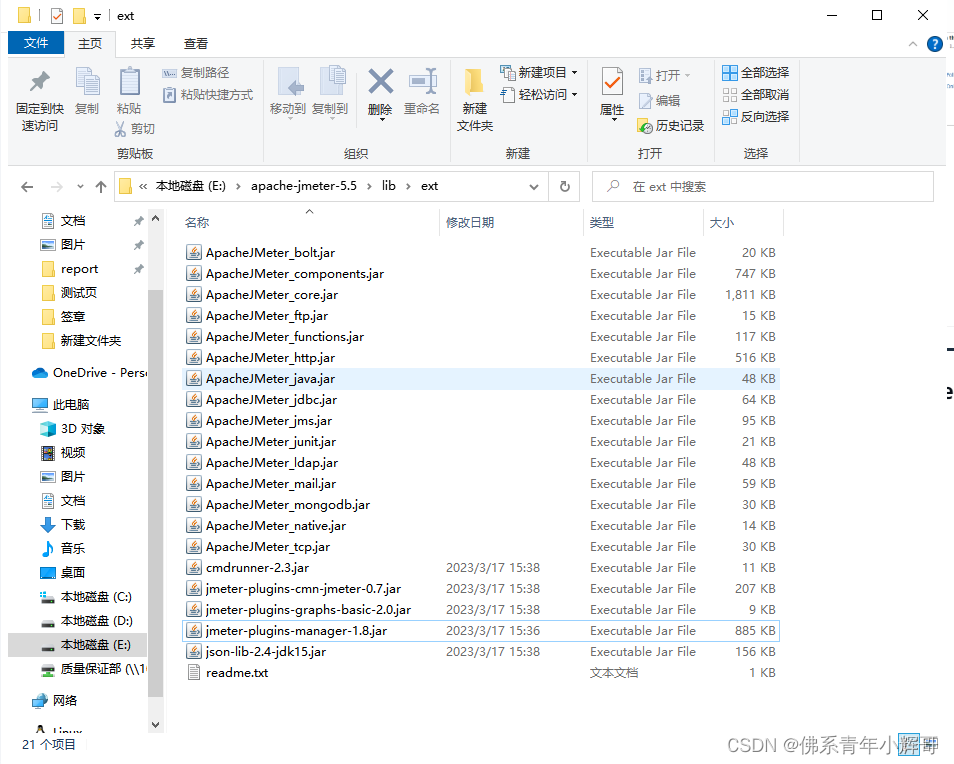
Task: Open customize quick access toolbar dropdown
Action: click(97, 17)
